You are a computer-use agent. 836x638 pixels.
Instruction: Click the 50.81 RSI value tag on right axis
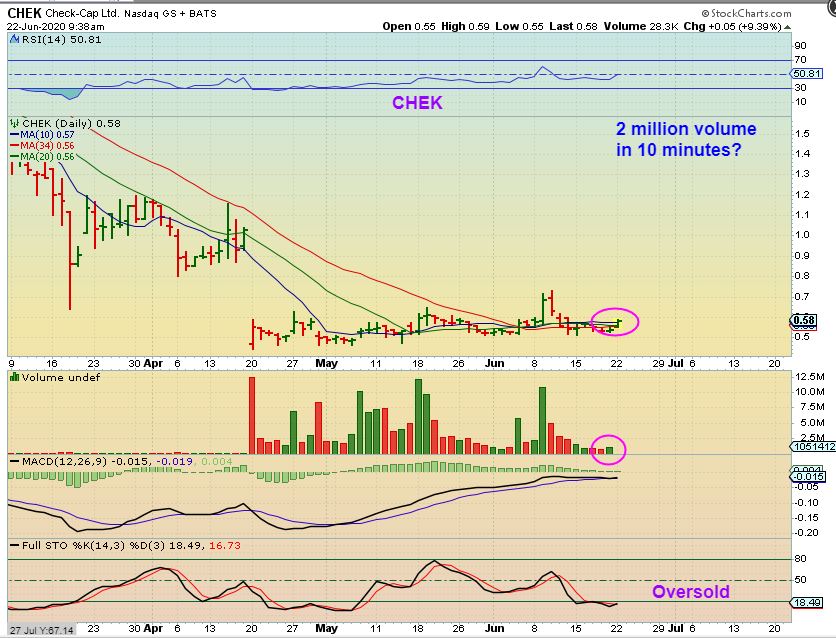click(x=807, y=74)
